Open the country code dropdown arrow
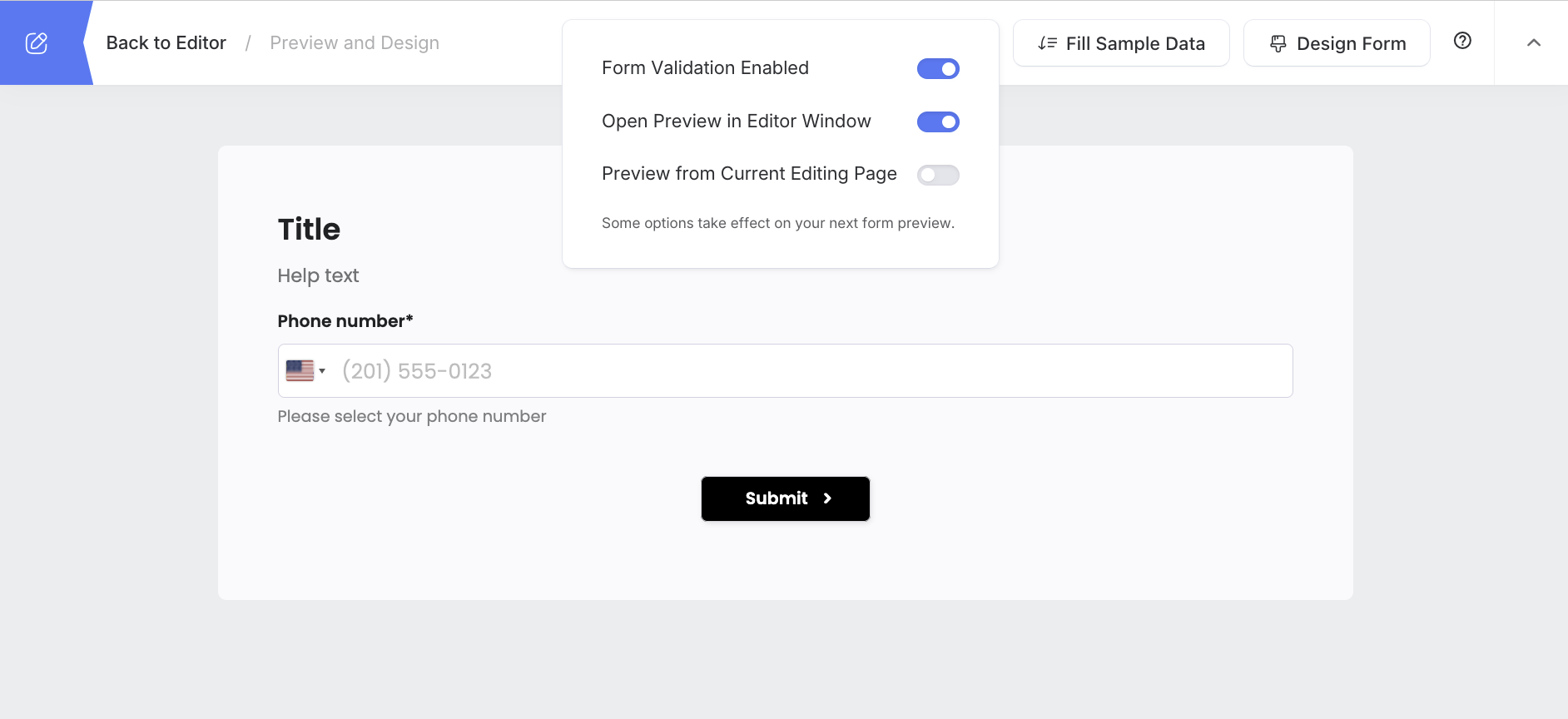Viewport: 1568px width, 719px height. click(322, 371)
